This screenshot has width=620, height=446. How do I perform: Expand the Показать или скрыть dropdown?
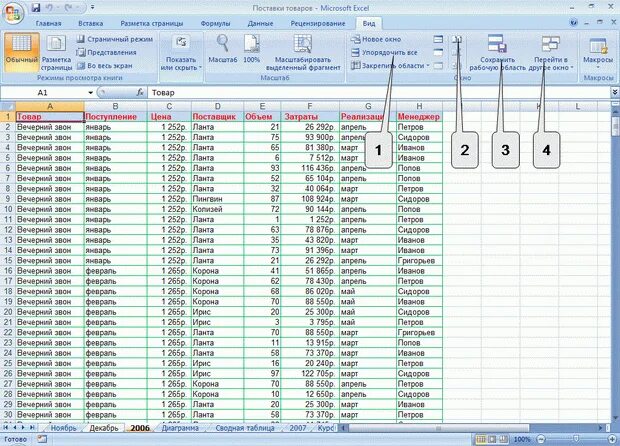pyautogui.click(x=181, y=53)
